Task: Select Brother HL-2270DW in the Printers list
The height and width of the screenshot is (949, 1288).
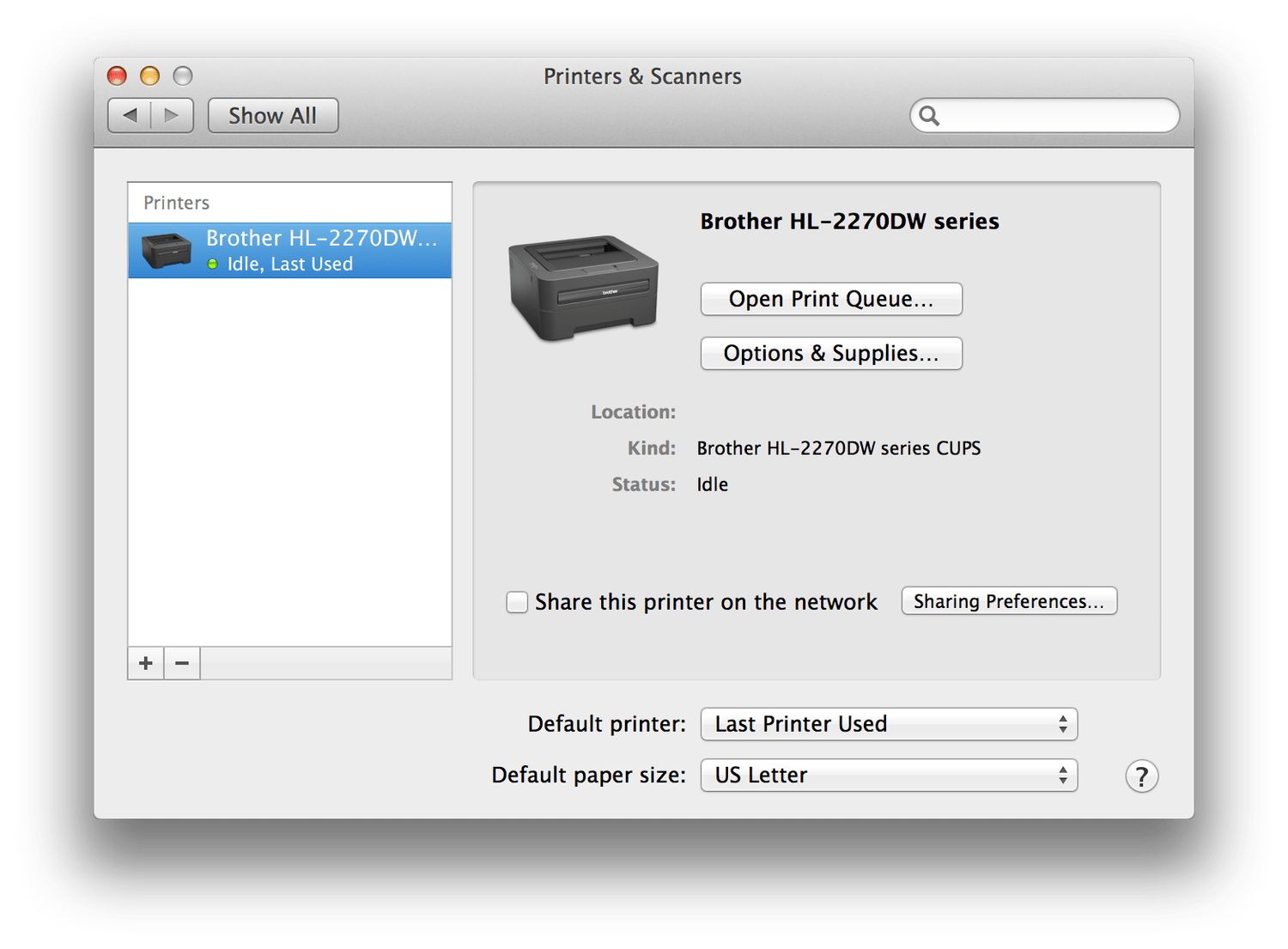Action: coord(322,250)
